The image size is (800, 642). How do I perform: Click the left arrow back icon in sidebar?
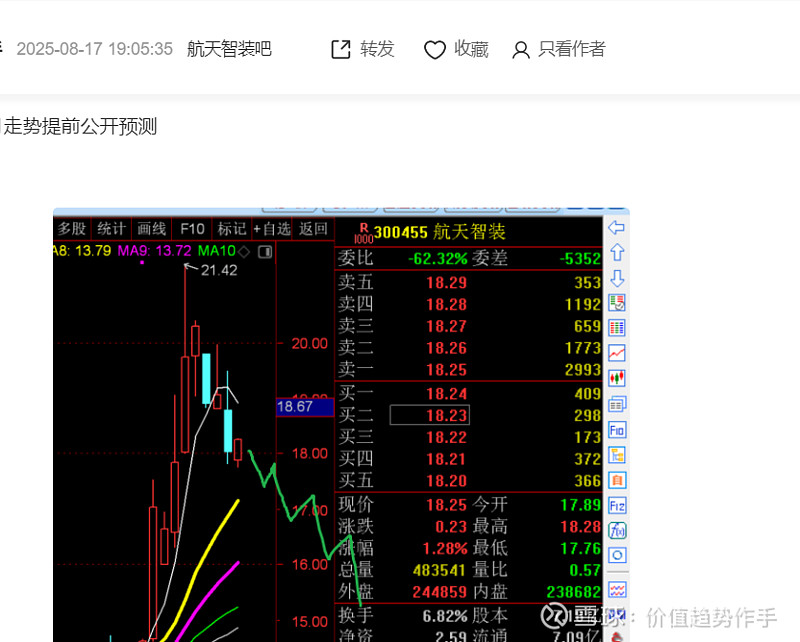(616, 227)
